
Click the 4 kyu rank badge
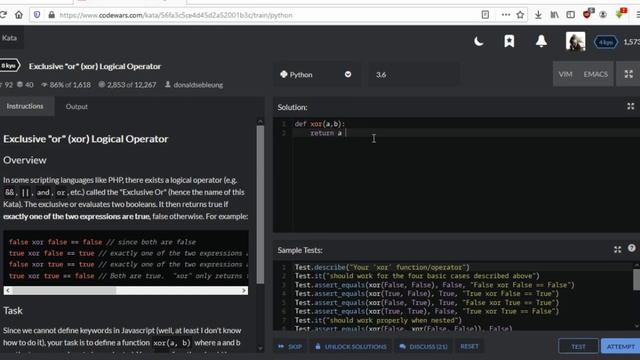605,42
